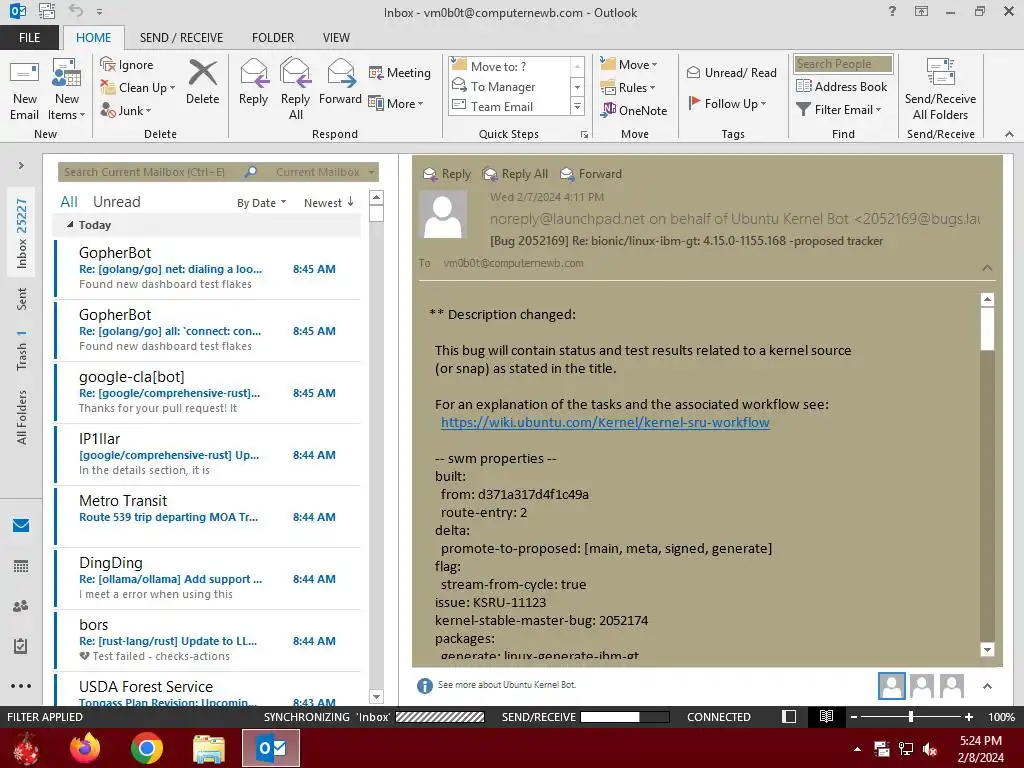This screenshot has height=768, width=1024.
Task: Open the Filter Email dropdown
Action: tap(839, 110)
